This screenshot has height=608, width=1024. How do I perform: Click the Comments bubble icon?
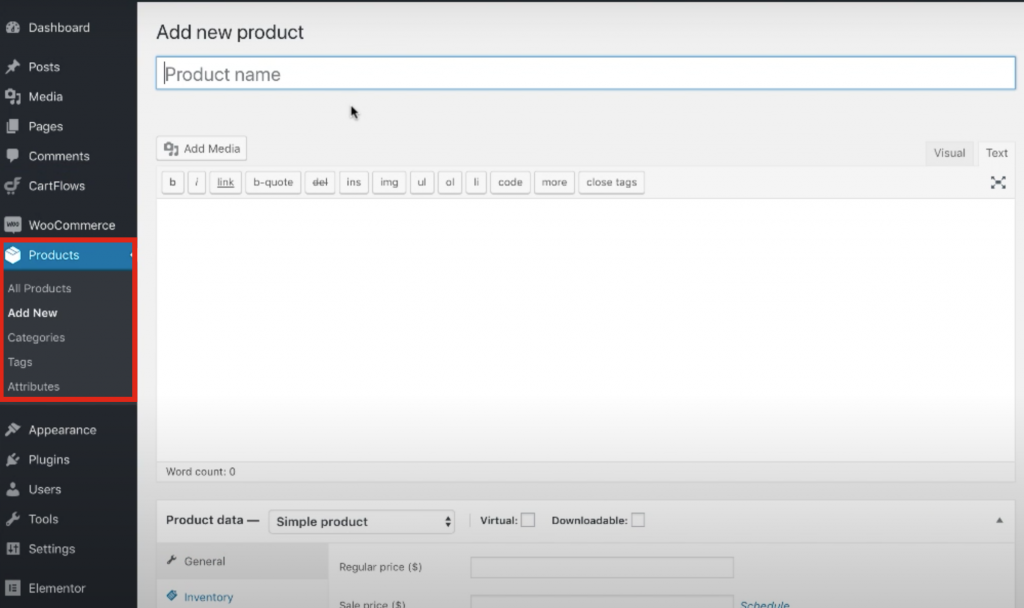click(x=13, y=155)
